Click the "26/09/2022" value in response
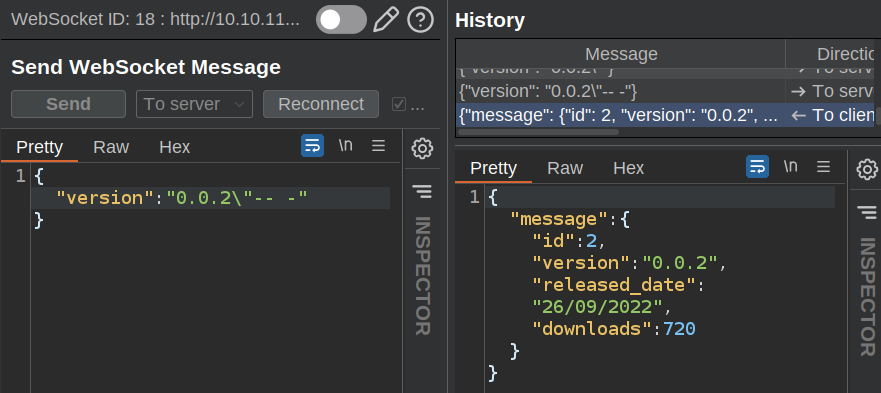 598,307
